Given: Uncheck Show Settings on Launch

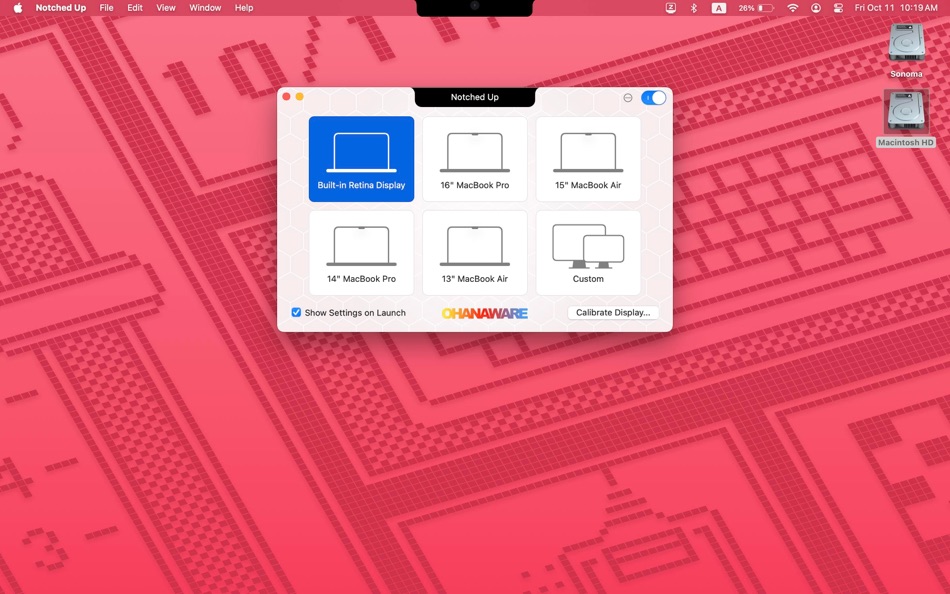Looking at the screenshot, I should [296, 312].
